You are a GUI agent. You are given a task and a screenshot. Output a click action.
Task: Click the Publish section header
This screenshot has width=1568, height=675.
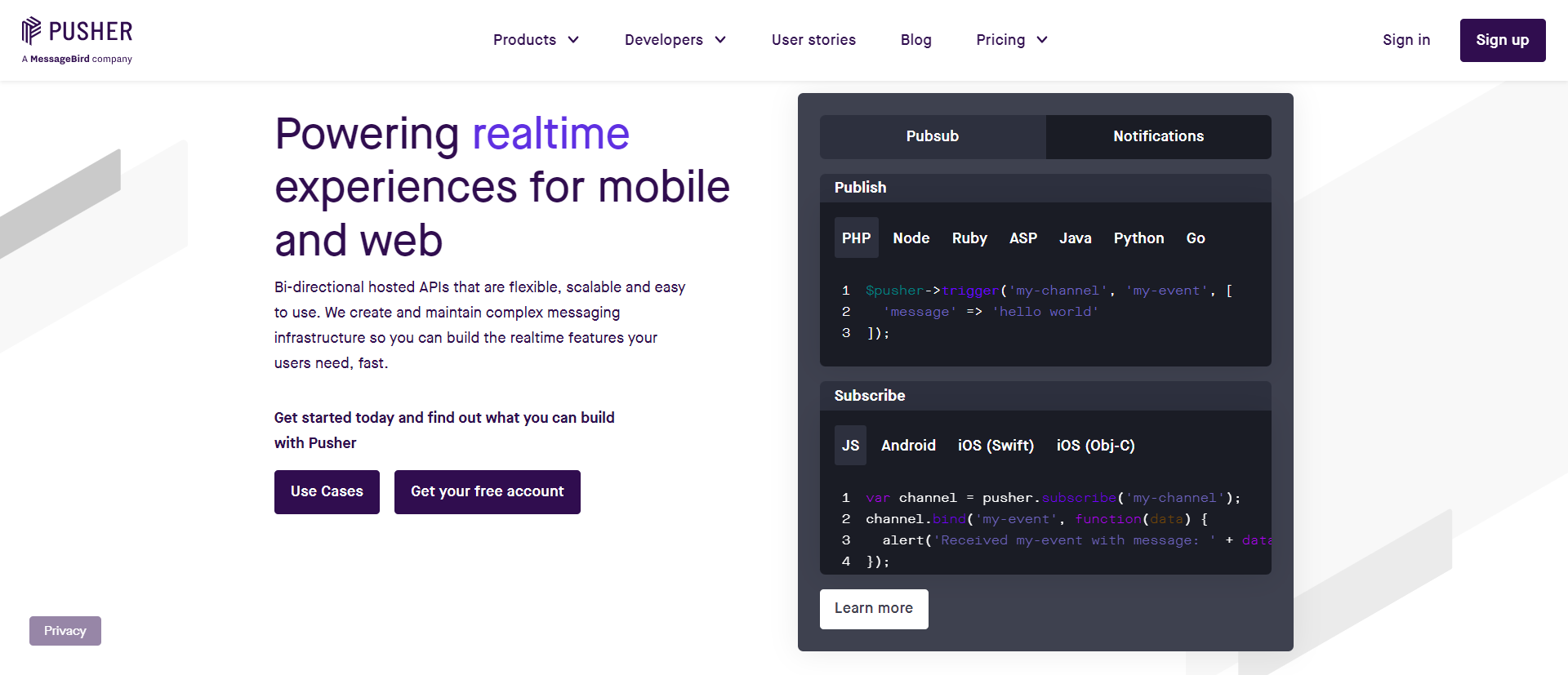click(x=1045, y=188)
